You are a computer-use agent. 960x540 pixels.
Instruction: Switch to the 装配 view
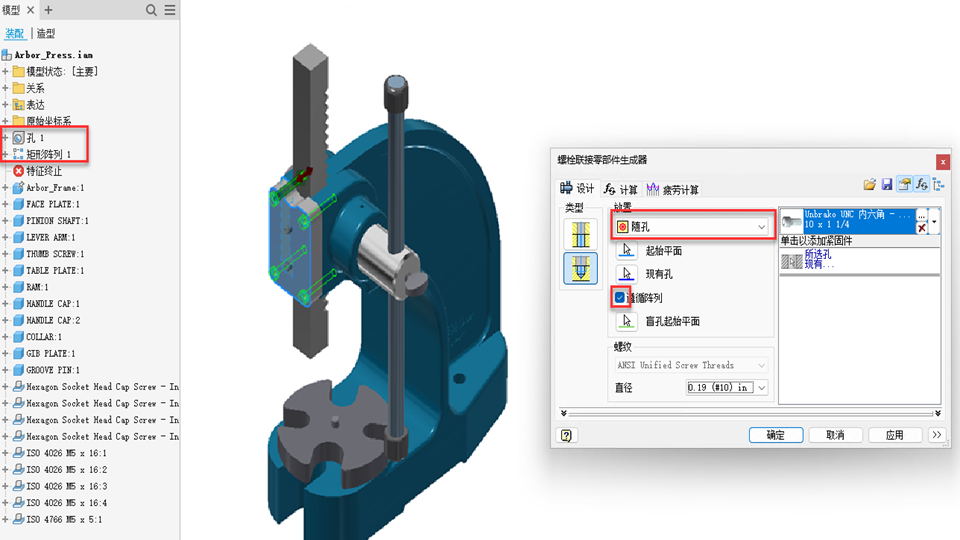[14, 33]
